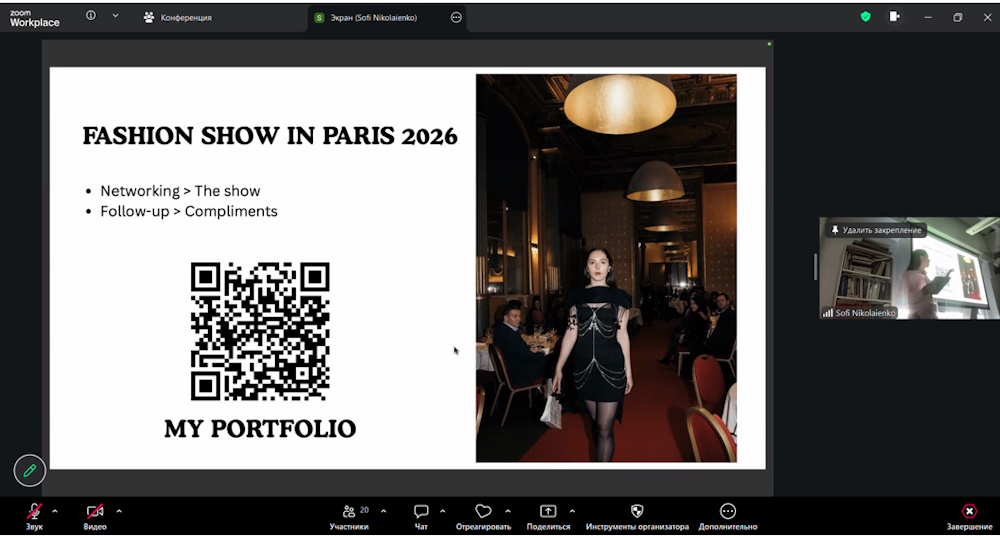Click Удалить закрепление to unpin video

point(877,230)
